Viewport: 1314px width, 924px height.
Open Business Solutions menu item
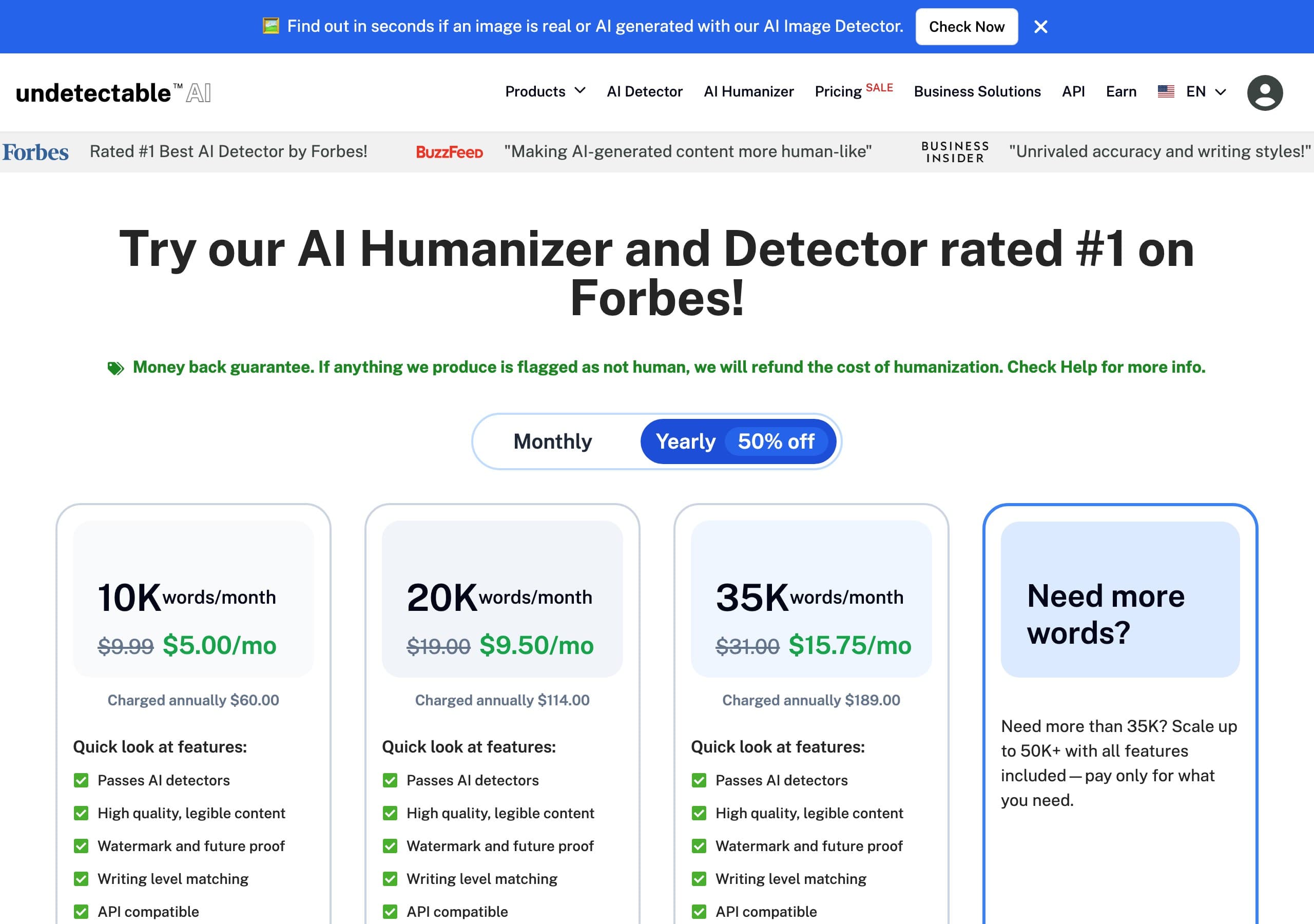pos(977,91)
